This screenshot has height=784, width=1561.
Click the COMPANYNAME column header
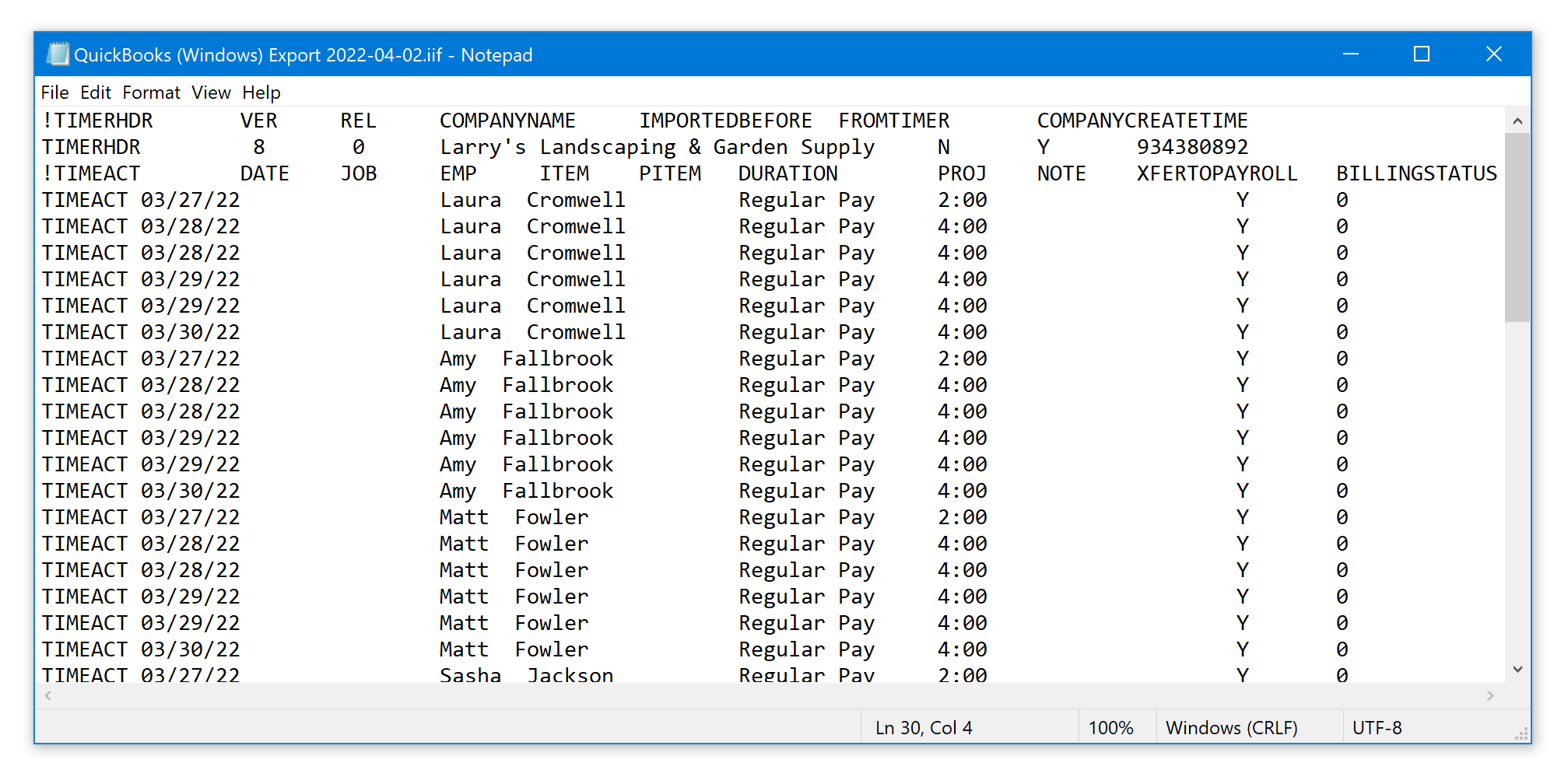click(507, 121)
